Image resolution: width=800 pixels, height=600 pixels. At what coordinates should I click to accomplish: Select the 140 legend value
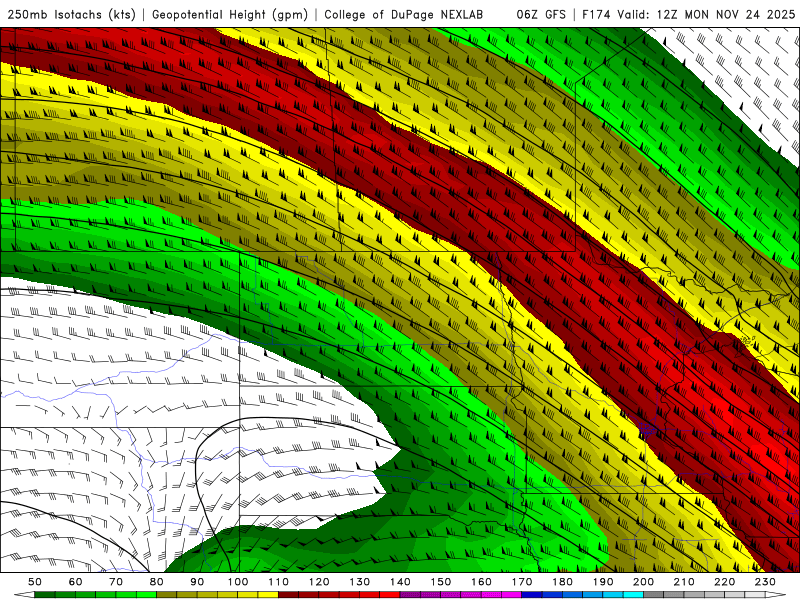(x=401, y=582)
